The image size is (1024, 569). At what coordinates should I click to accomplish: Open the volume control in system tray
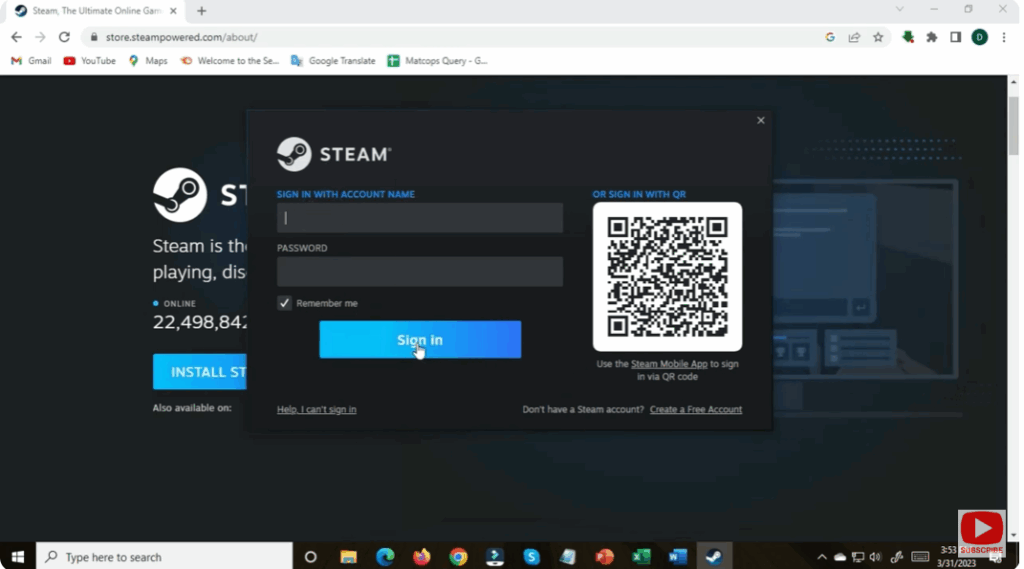[876, 557]
